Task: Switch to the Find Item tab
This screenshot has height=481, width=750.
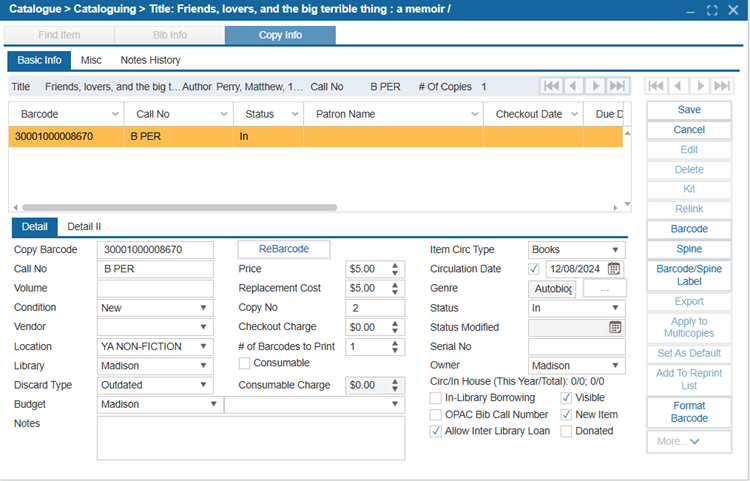Action: point(59,35)
